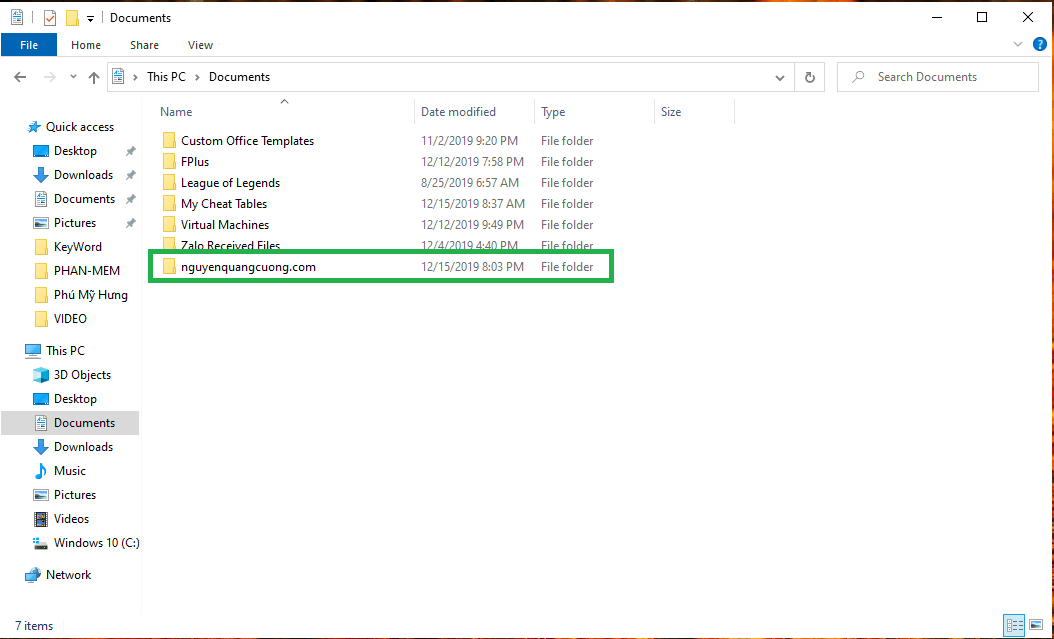Click the Search Documents field
1054x639 pixels.
[940, 77]
